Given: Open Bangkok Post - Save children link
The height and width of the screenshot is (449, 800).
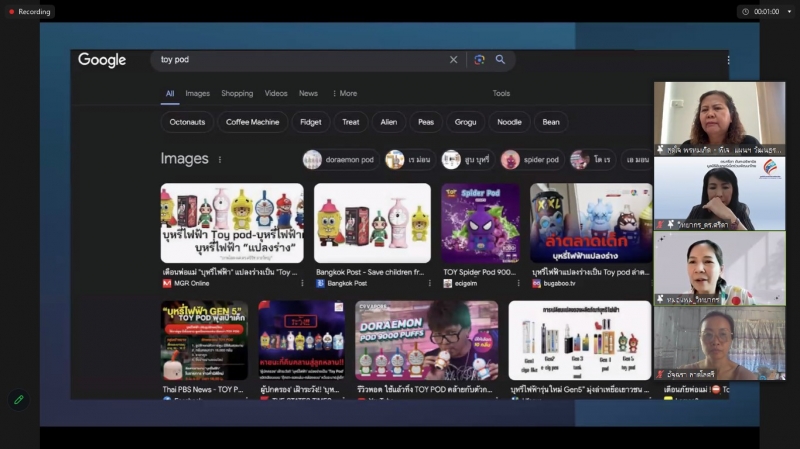Looking at the screenshot, I should (x=370, y=272).
